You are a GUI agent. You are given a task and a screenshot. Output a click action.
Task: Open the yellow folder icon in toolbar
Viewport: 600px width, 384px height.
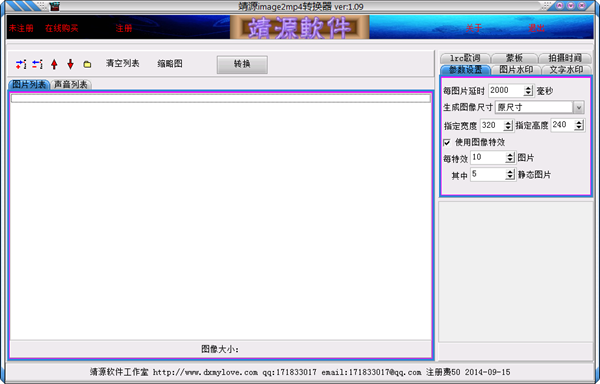tap(87, 64)
